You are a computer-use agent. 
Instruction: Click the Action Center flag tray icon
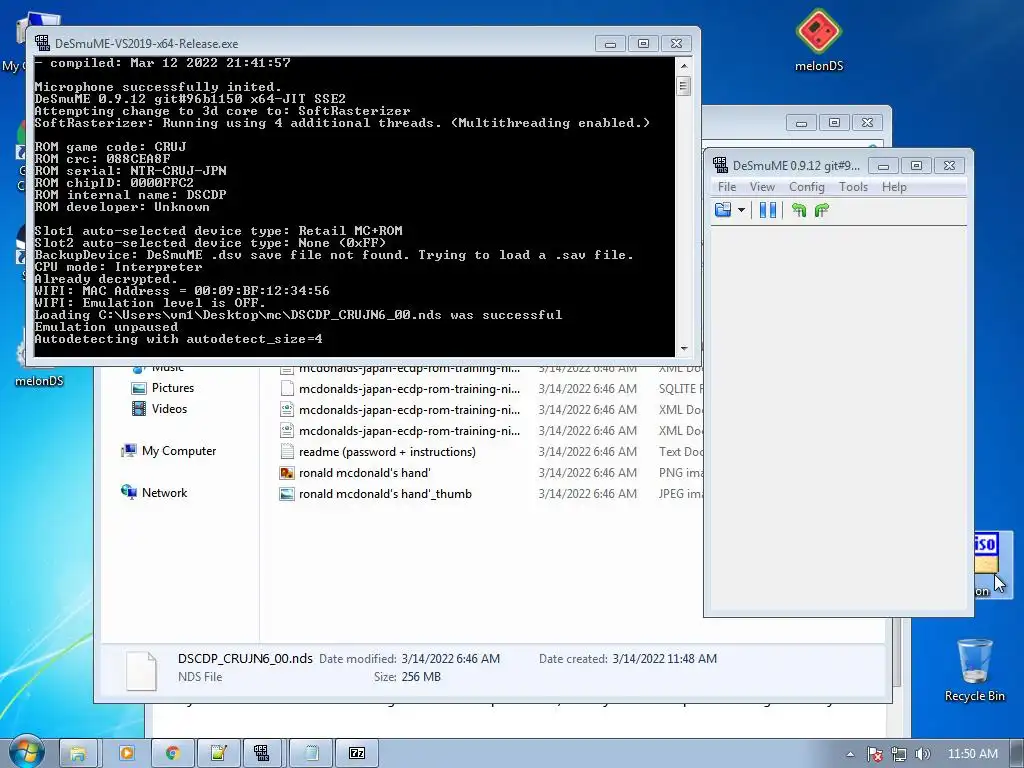click(x=874, y=754)
